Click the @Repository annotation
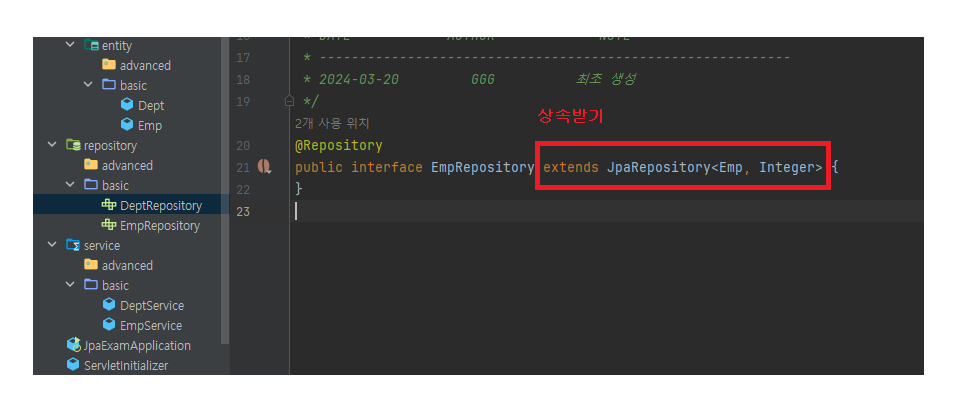The height and width of the screenshot is (415, 960). 339,146
